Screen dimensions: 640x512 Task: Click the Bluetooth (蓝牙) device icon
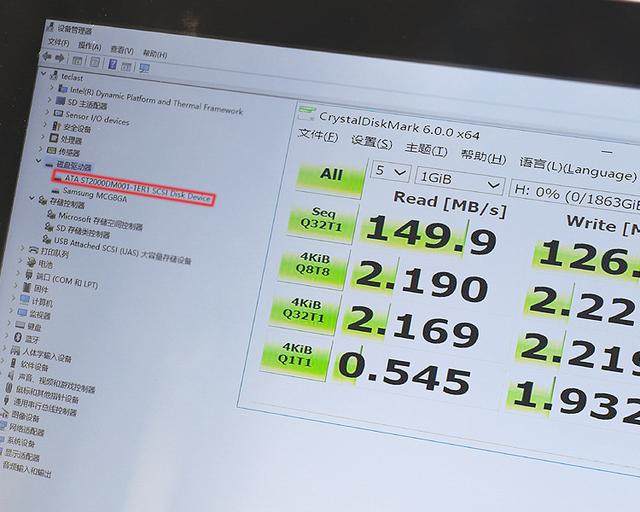(17, 340)
